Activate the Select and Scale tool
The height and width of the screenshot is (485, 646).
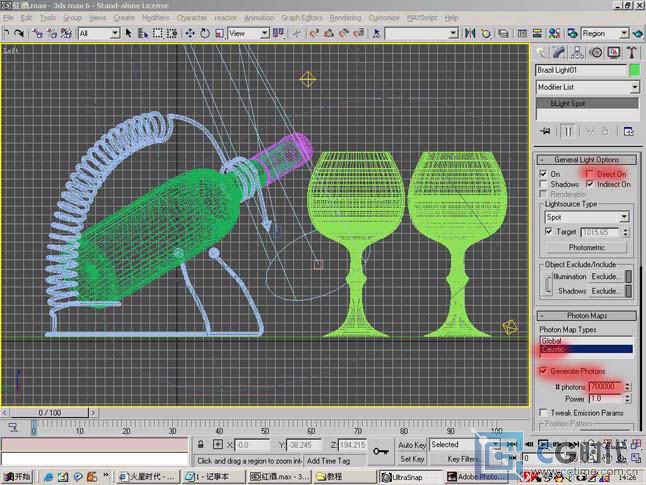(x=219, y=33)
